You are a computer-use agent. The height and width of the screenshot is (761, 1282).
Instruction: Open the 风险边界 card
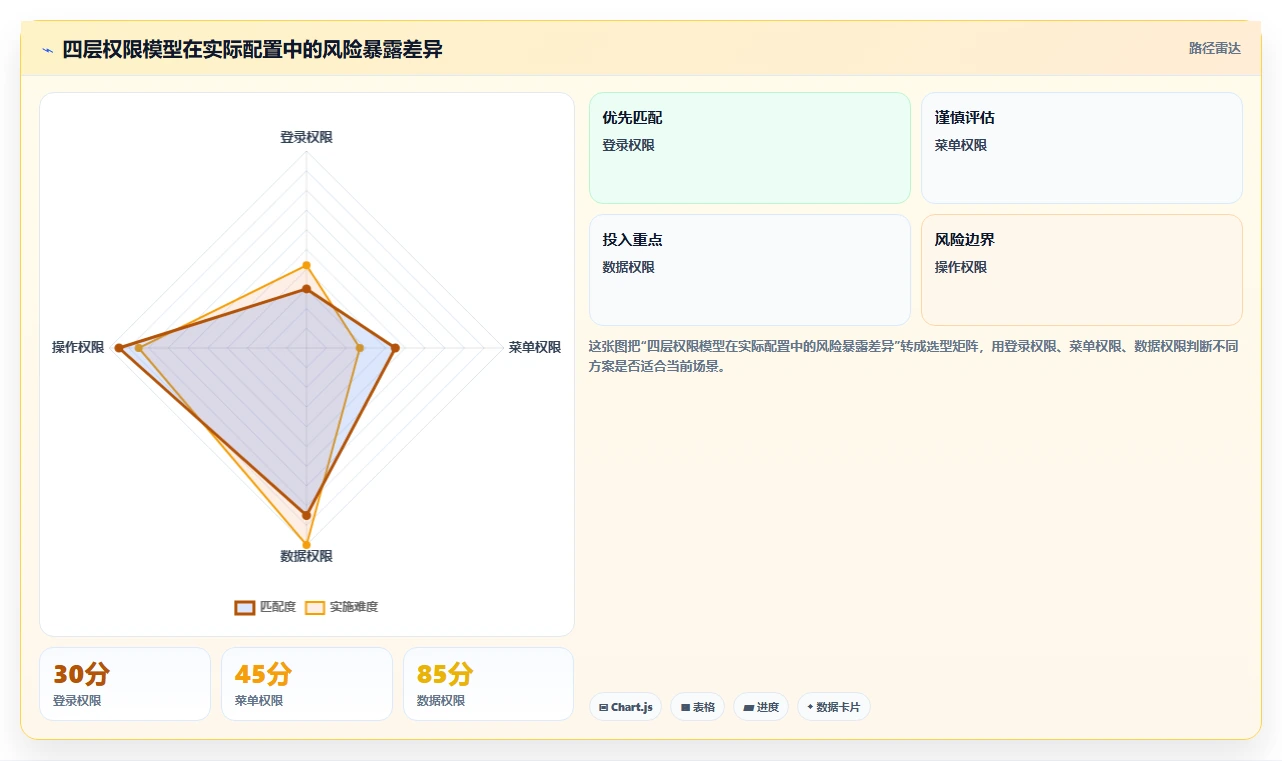(1082, 270)
